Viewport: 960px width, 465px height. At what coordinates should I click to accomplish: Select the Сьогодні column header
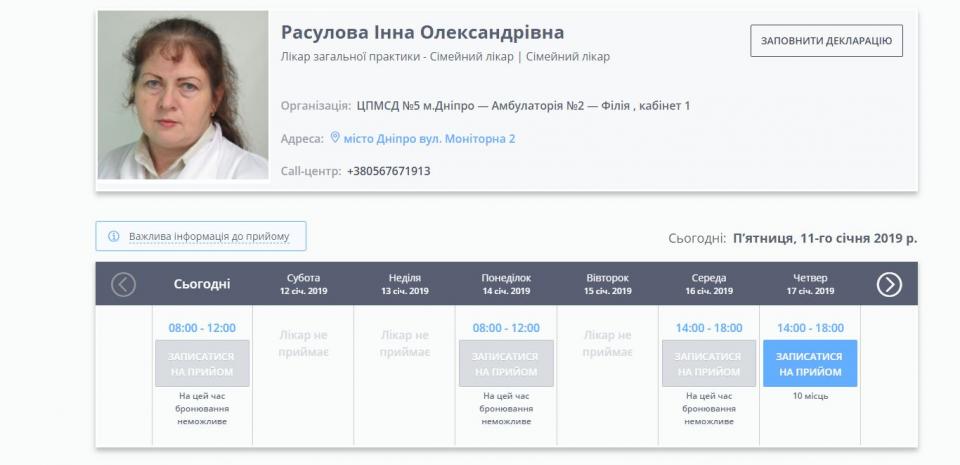[202, 284]
